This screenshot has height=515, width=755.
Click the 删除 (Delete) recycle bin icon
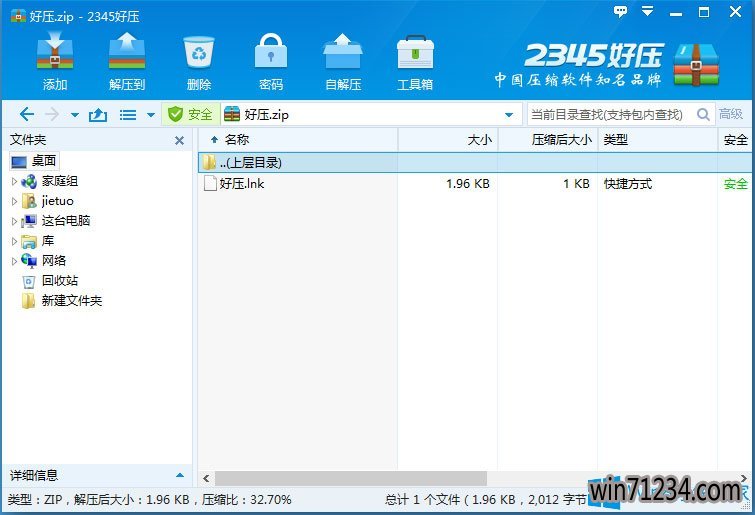coord(199,52)
